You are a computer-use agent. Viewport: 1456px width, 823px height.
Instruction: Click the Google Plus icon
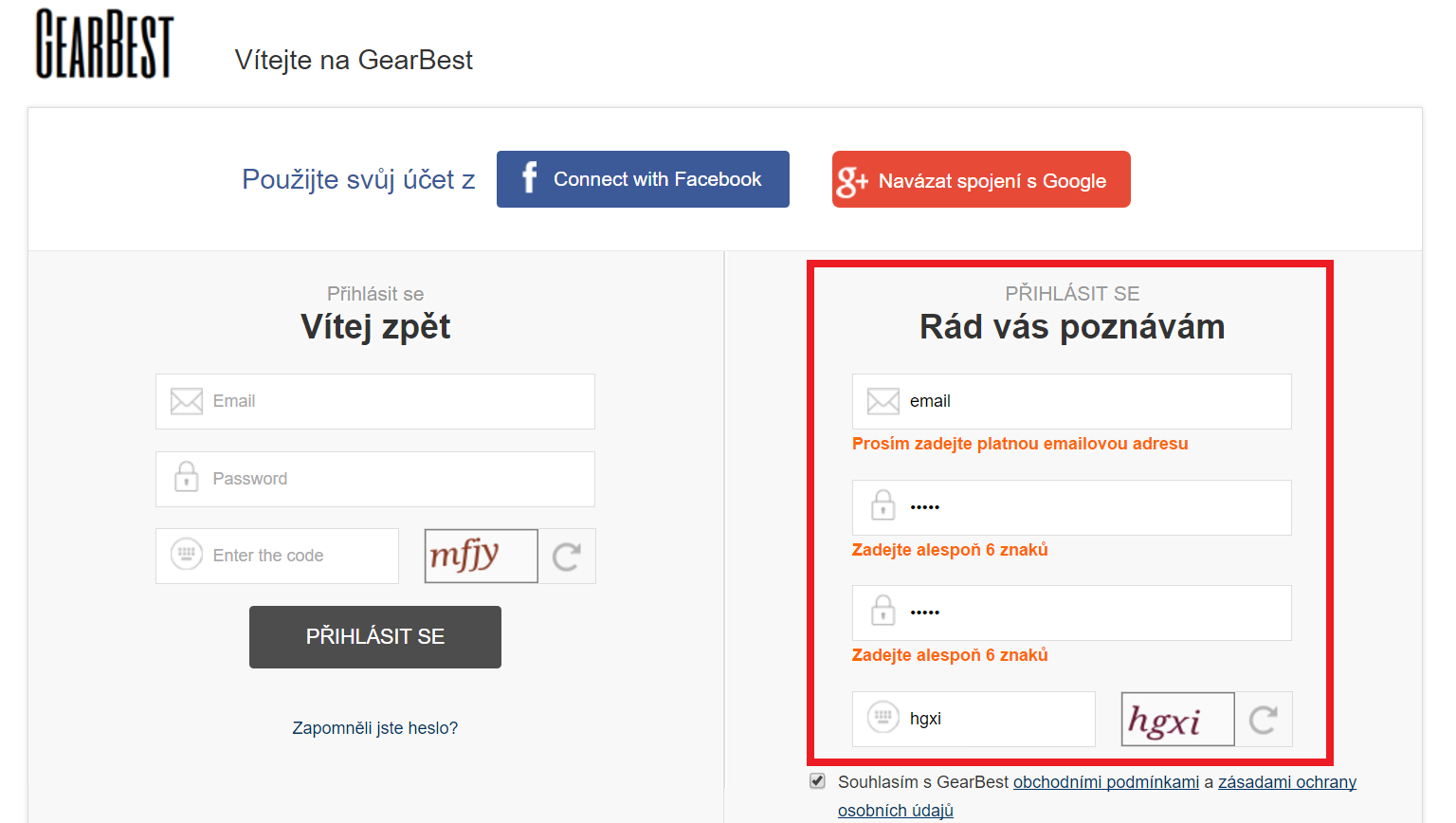point(851,180)
